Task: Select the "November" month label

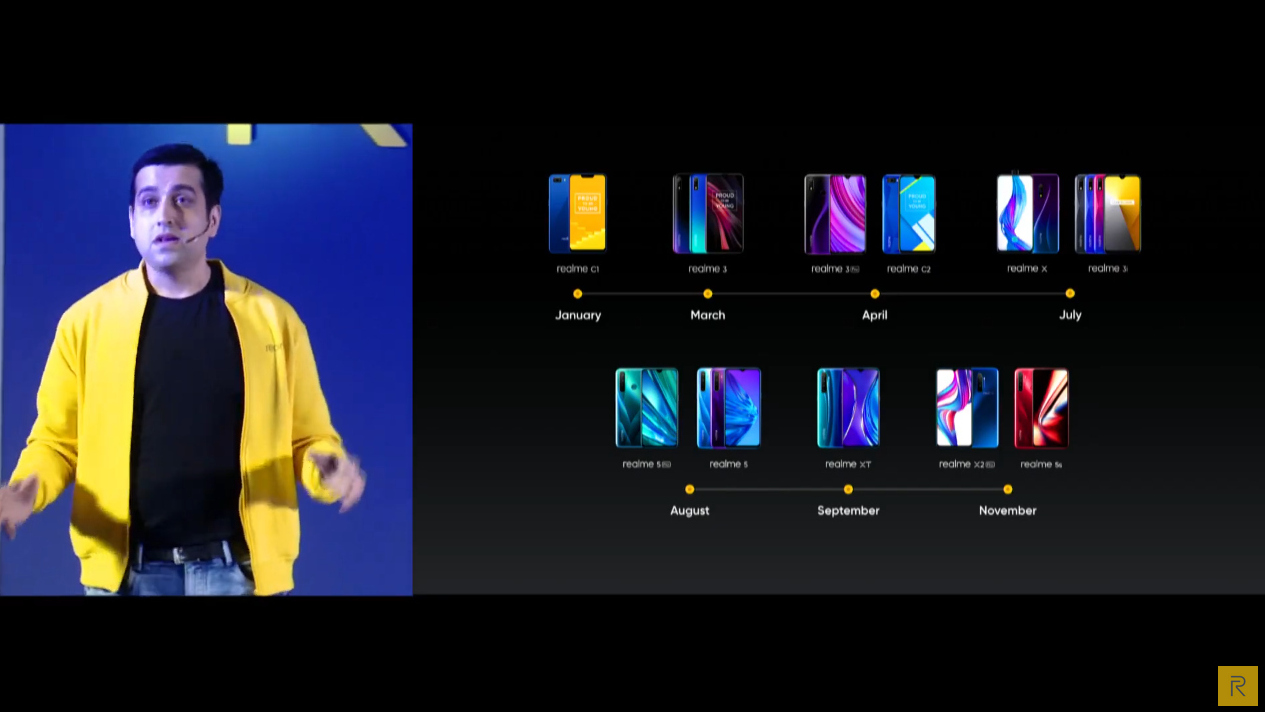Action: tap(1008, 510)
